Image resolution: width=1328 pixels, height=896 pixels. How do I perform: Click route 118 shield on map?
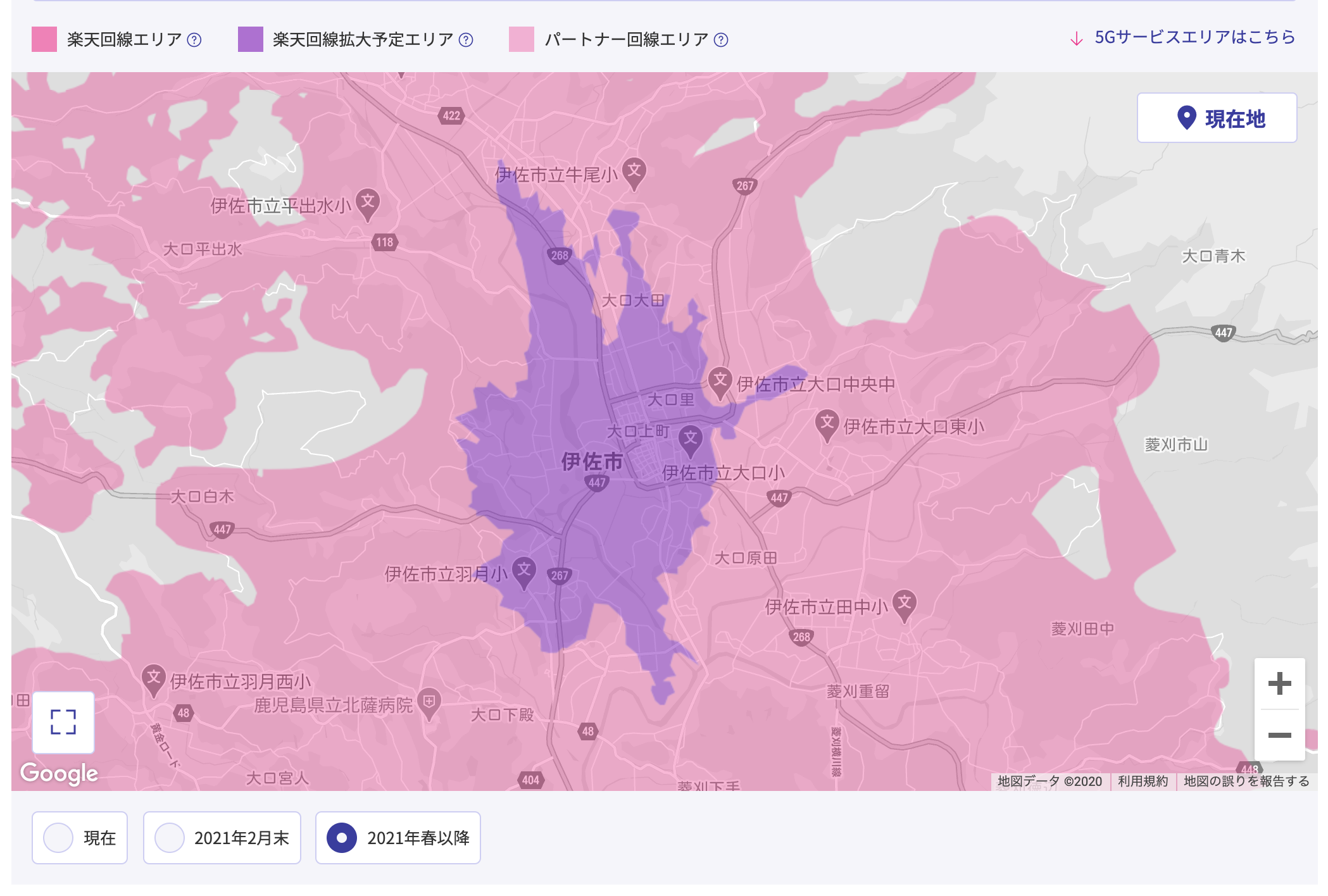384,242
